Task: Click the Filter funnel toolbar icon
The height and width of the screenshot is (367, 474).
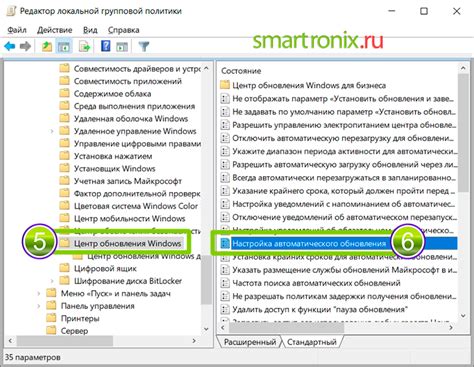Action: coord(144,46)
